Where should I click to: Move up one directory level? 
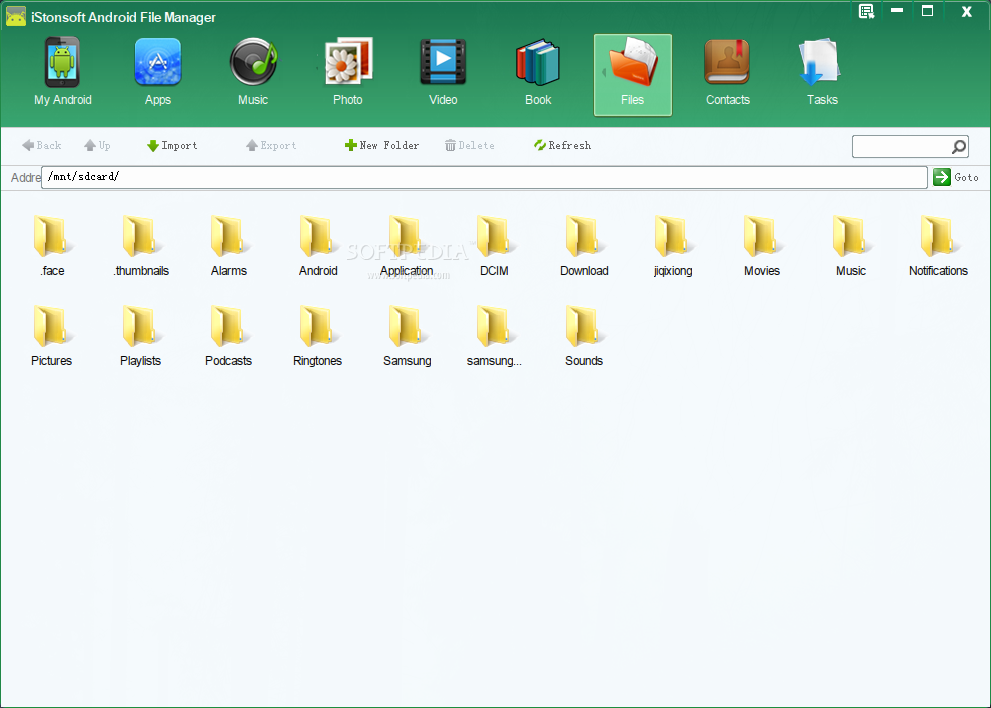(97, 145)
